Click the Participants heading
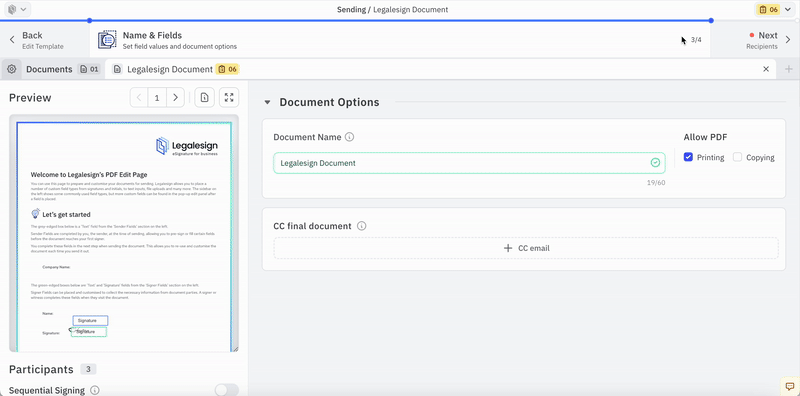 [41, 369]
